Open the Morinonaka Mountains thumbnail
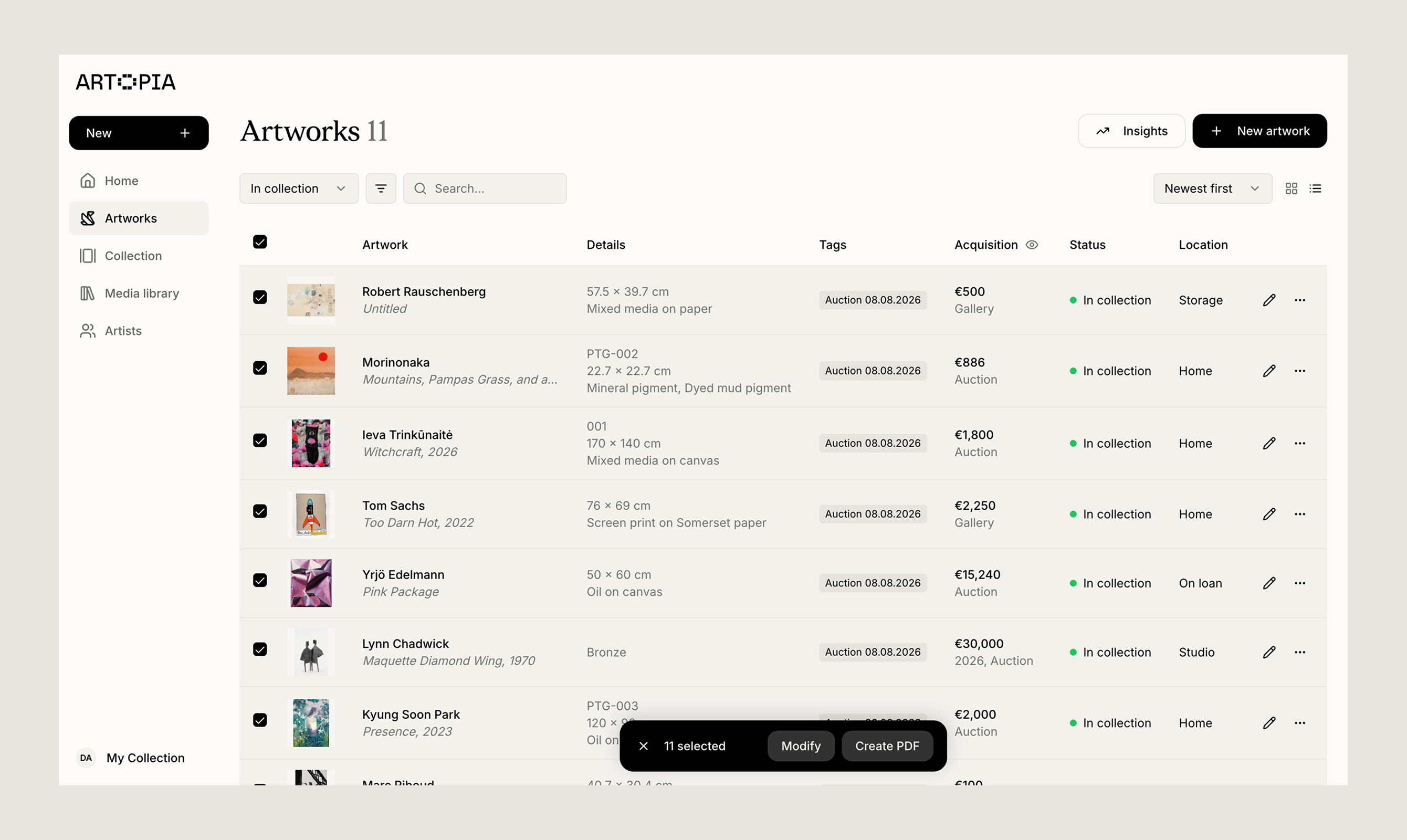The height and width of the screenshot is (840, 1407). pyautogui.click(x=311, y=371)
